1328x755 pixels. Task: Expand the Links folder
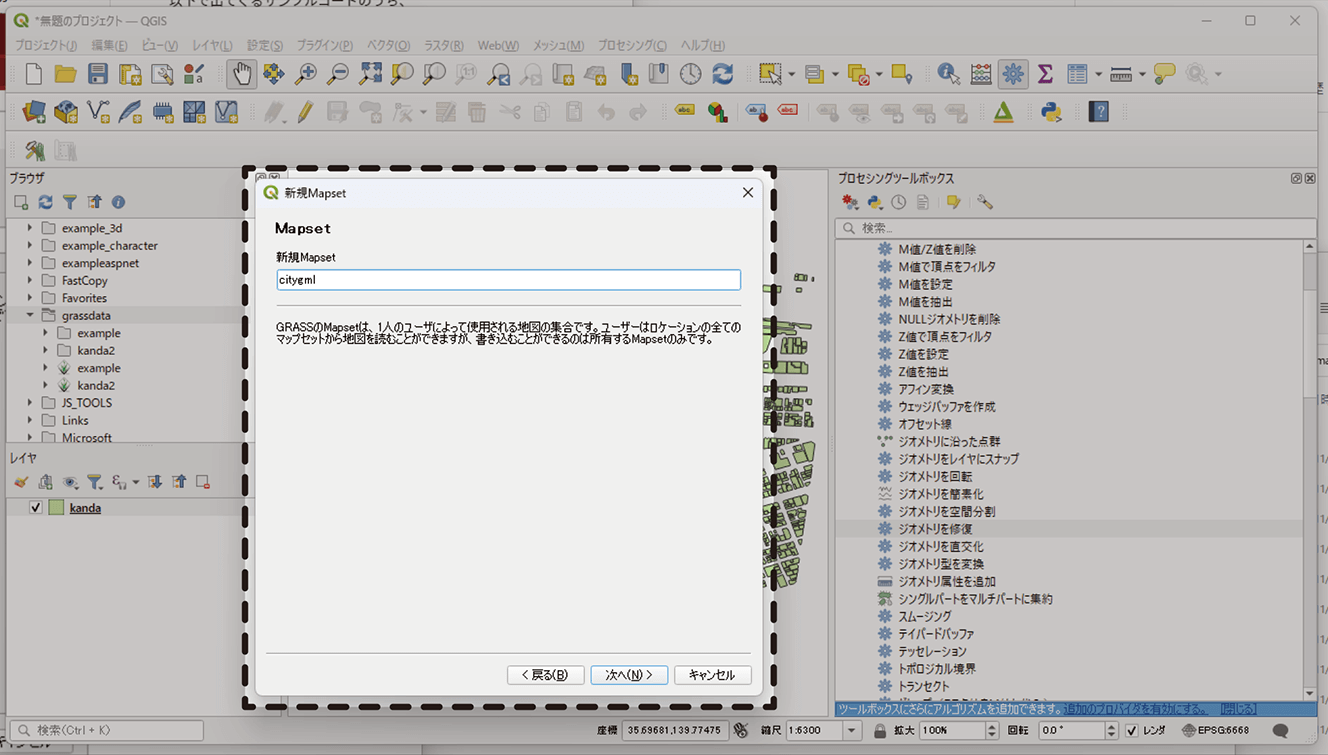(30, 420)
